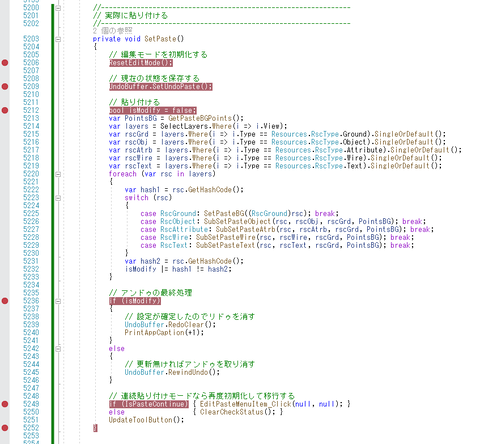This screenshot has width=480, height=444.
Task: Click line number 5240 in the margin
Action: point(31,332)
